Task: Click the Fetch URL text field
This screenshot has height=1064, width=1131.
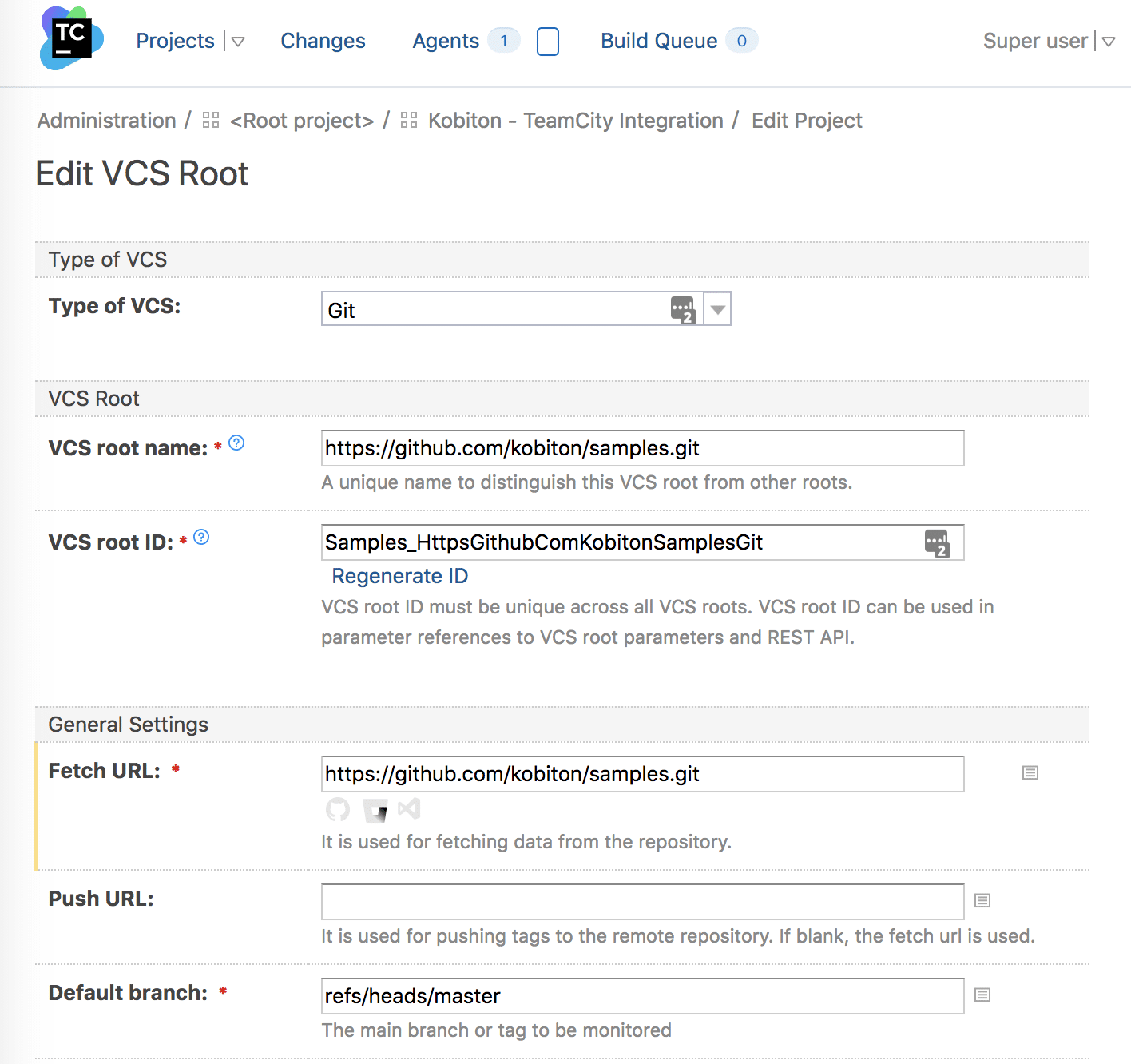Action: click(x=643, y=774)
